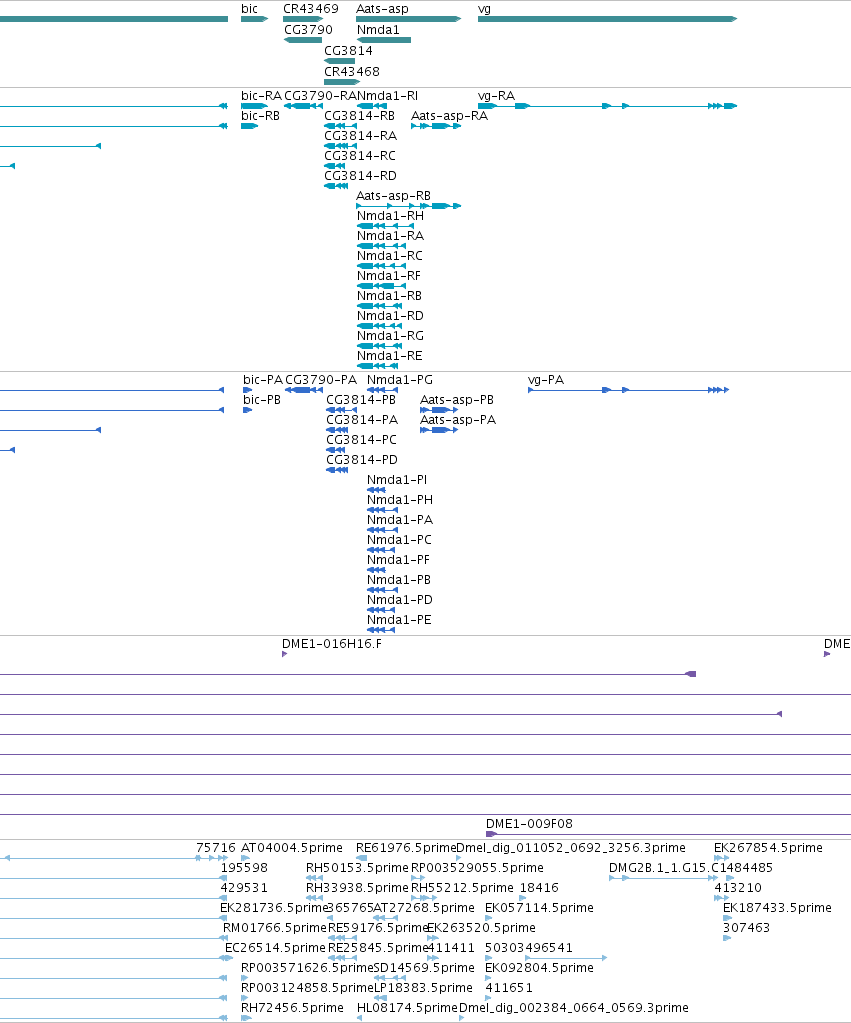
Task: Click the Dmel_dig_002384_0664_0569.3prime label
Action: (574, 1008)
